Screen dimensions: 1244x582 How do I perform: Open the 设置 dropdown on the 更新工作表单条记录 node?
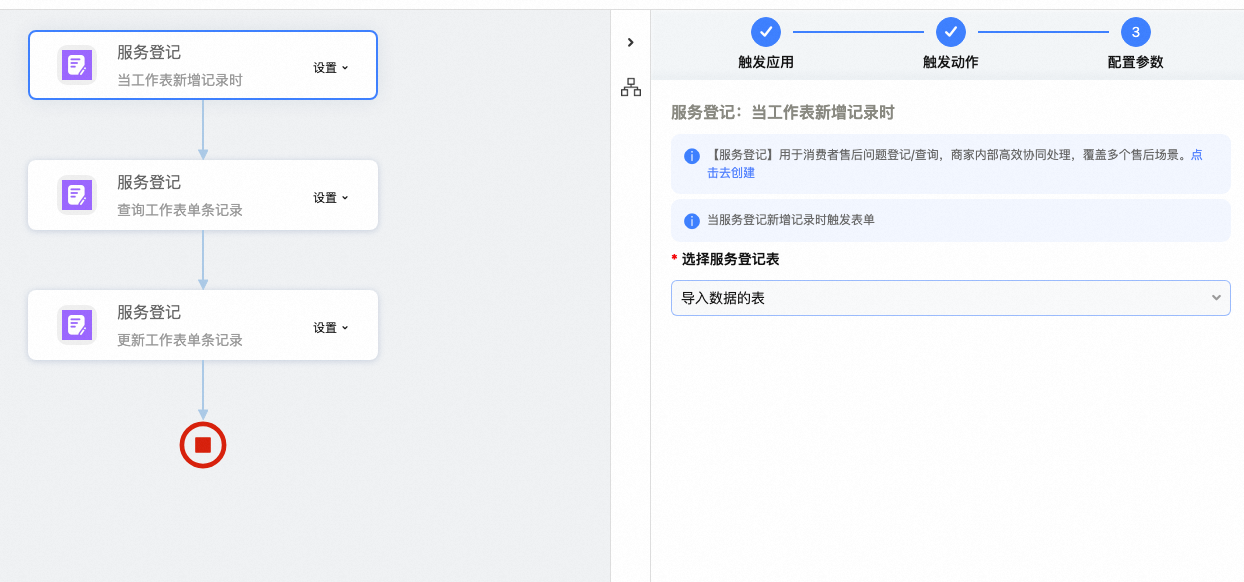[x=331, y=328]
